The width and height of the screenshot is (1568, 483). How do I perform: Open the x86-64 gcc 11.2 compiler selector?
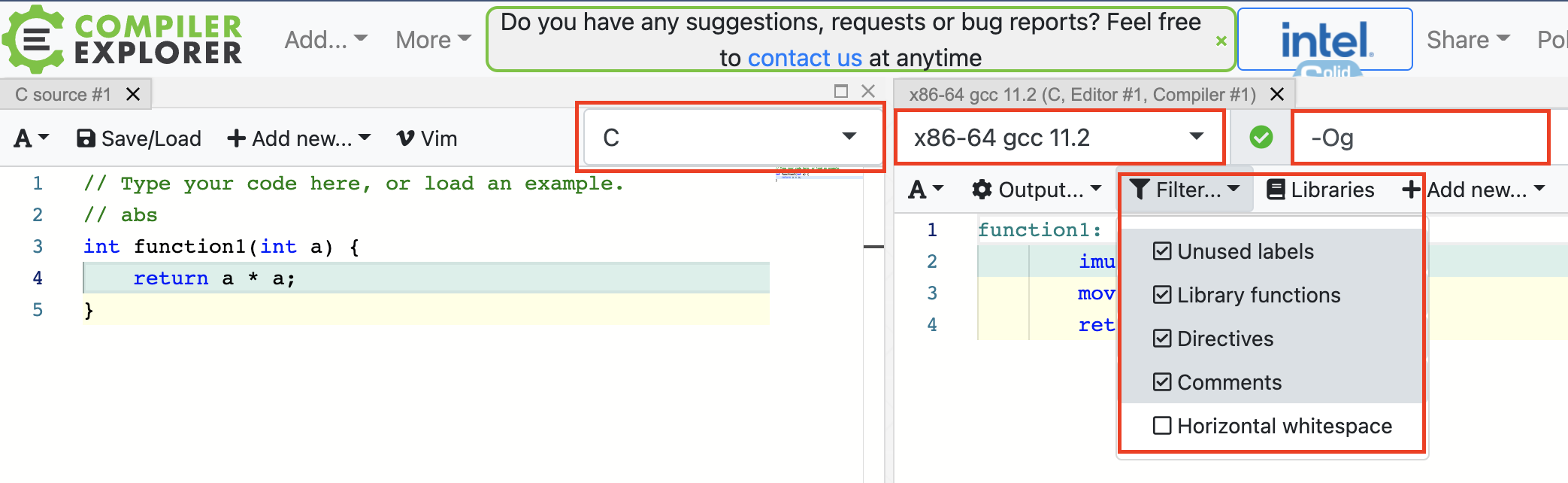[x=1058, y=138]
